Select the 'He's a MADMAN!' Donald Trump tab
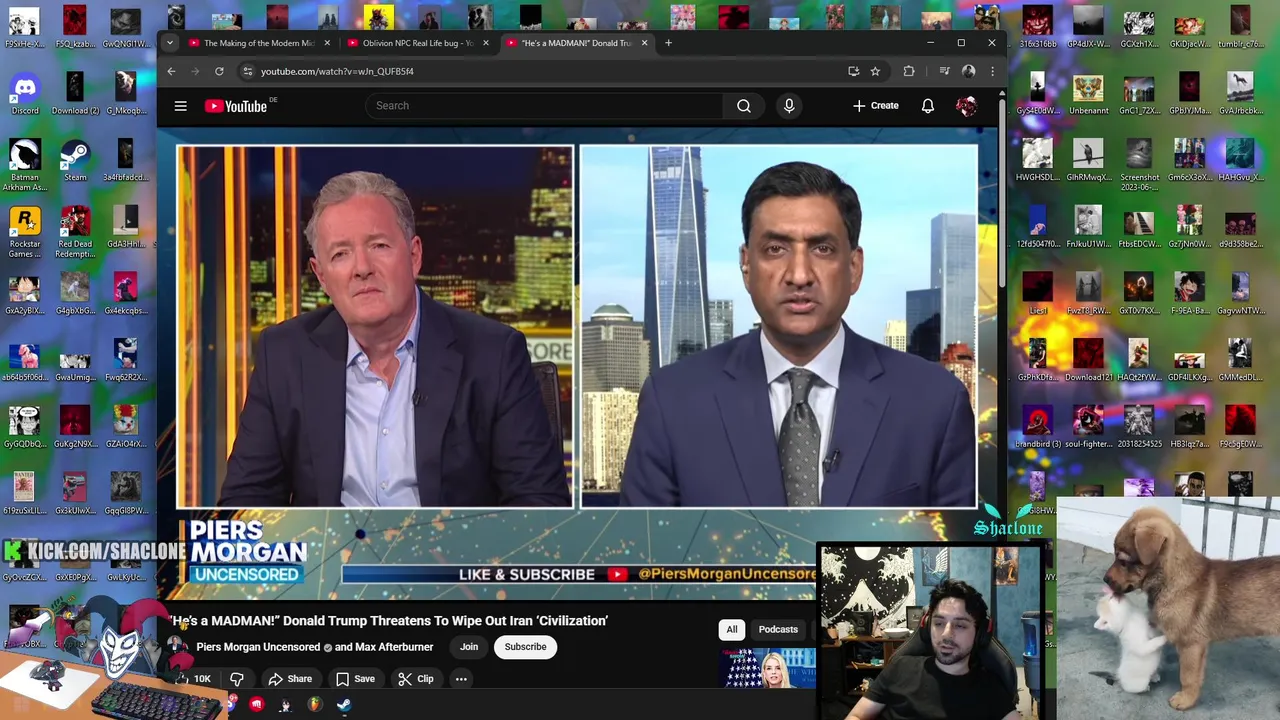1280x720 pixels. point(577,43)
